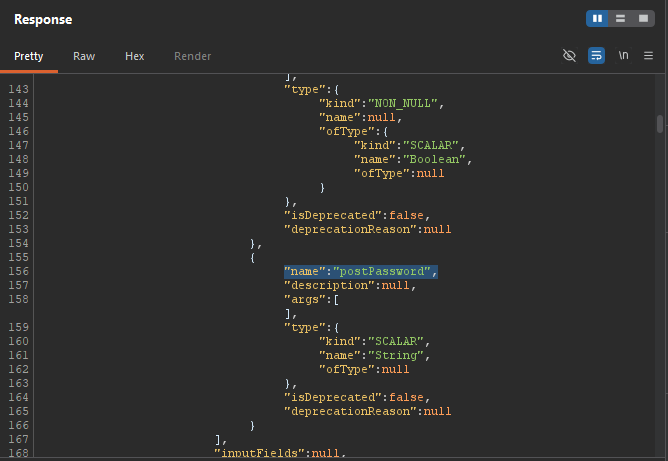This screenshot has height=461, width=668.
Task: Switch to combined tabbed layout
Action: click(643, 18)
